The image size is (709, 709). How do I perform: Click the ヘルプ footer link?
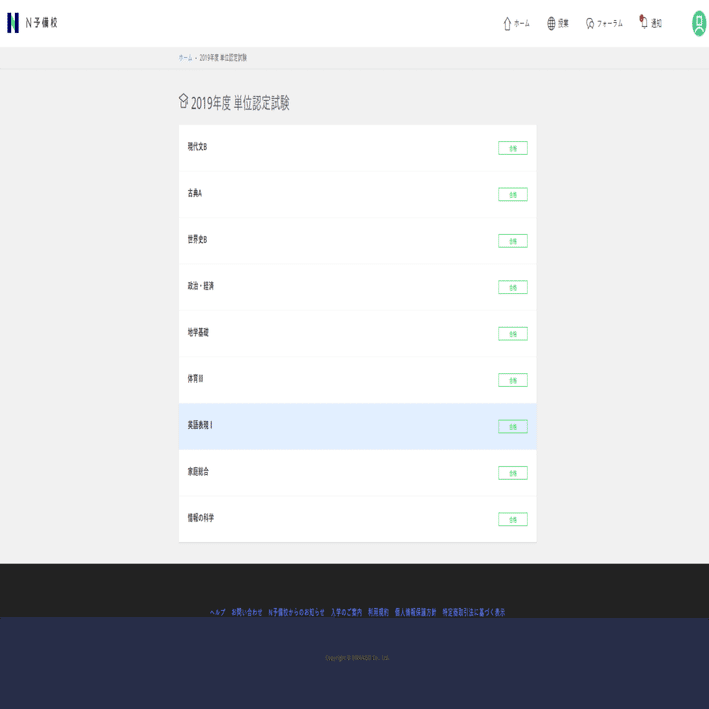217,612
